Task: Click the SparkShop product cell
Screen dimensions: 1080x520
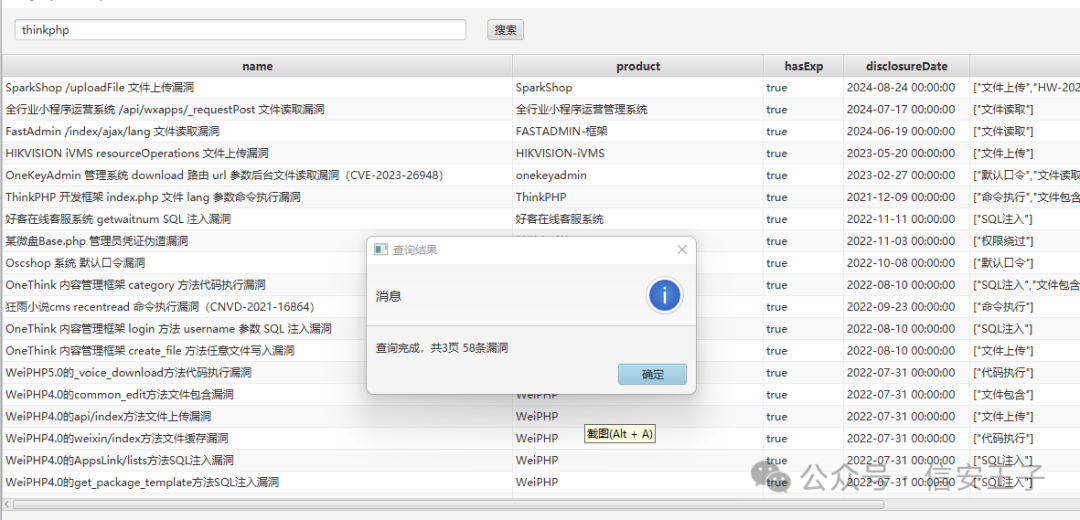Action: coord(638,87)
